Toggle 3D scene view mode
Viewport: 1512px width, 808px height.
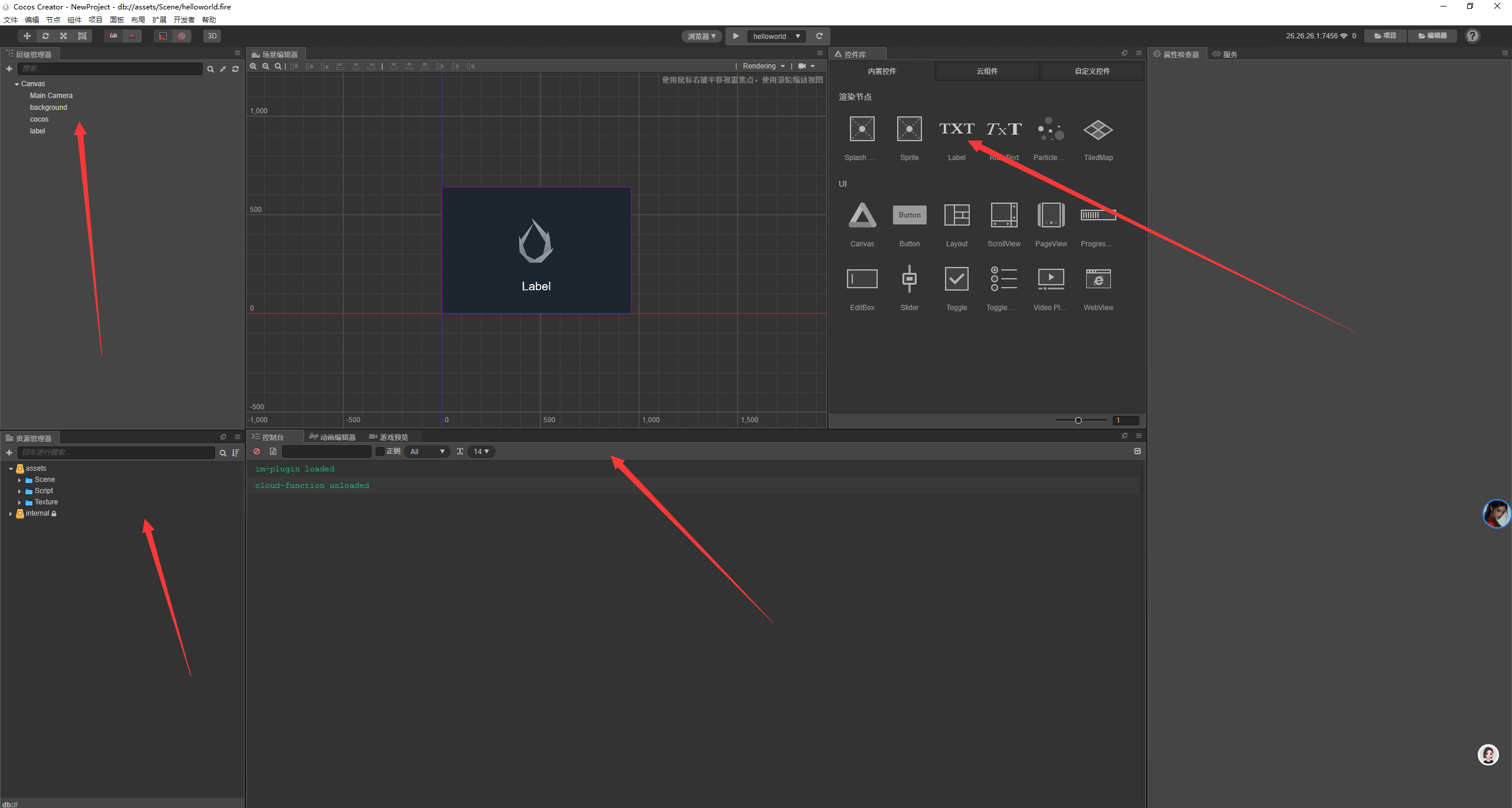pos(212,36)
